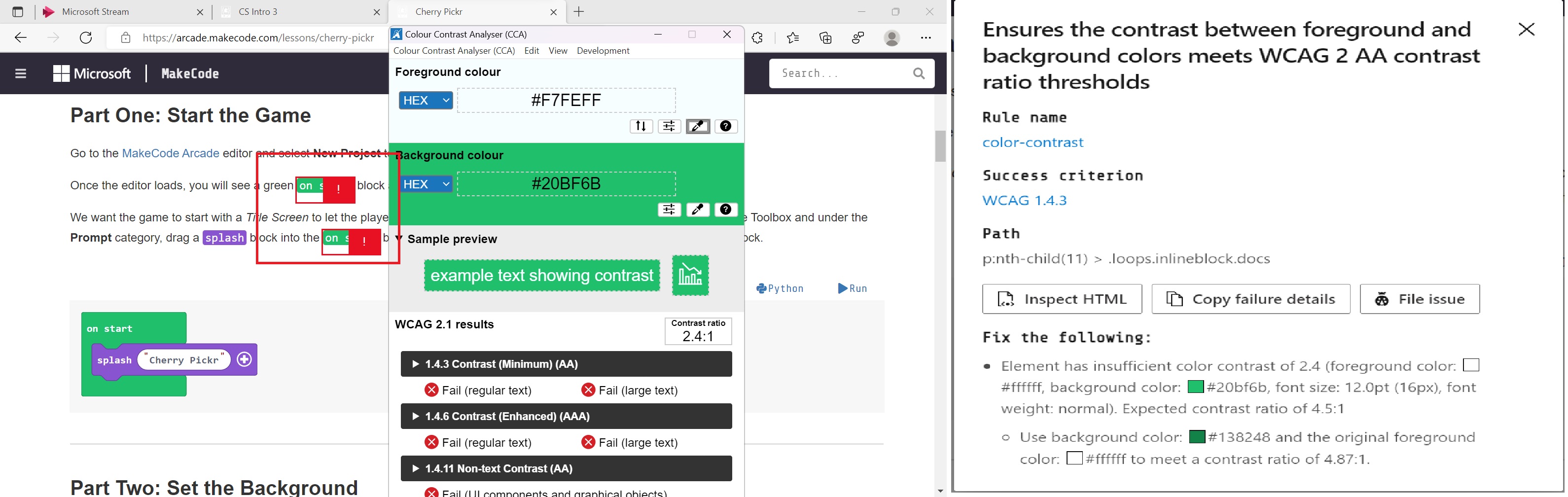1568x497 pixels.
Task: Open the color-contrast rule link
Action: tap(1033, 142)
